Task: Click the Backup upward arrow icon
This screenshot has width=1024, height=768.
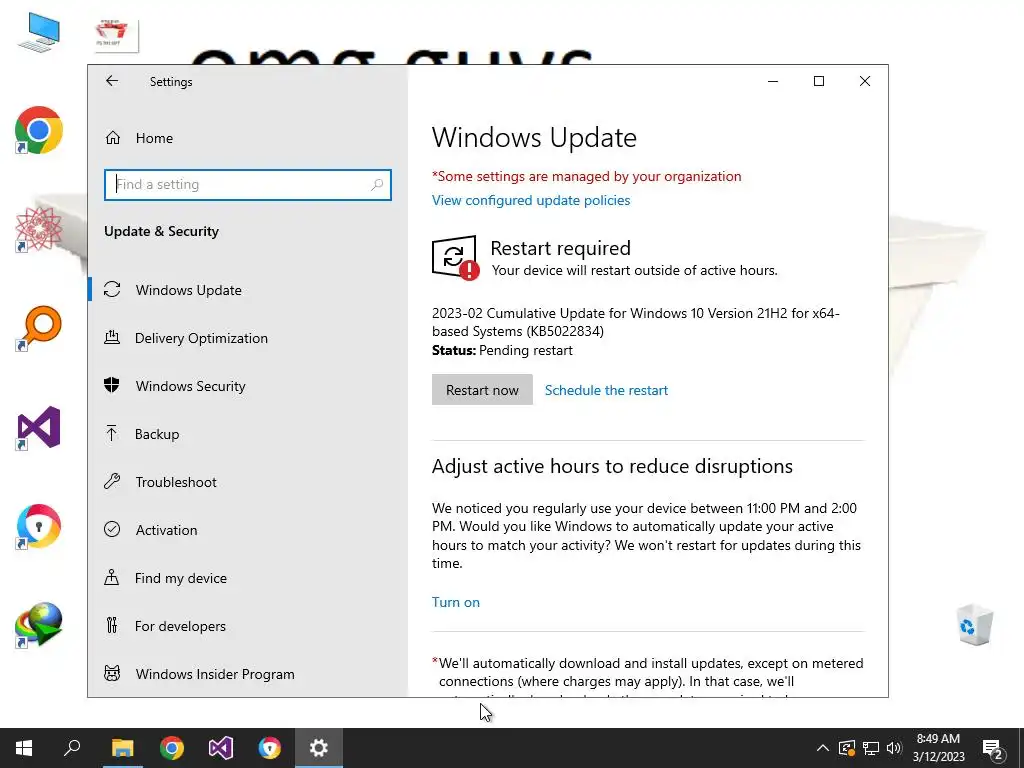Action: (x=112, y=434)
